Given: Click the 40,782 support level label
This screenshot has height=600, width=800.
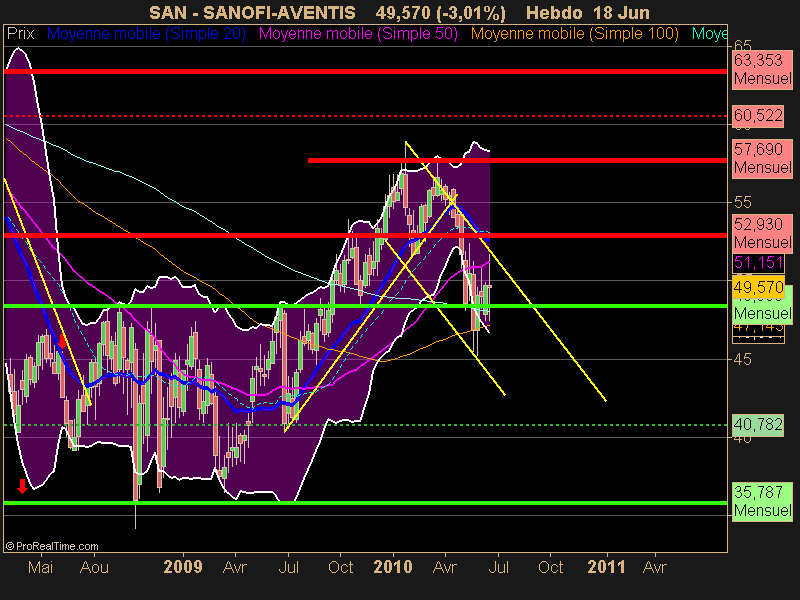Looking at the screenshot, I should [758, 424].
